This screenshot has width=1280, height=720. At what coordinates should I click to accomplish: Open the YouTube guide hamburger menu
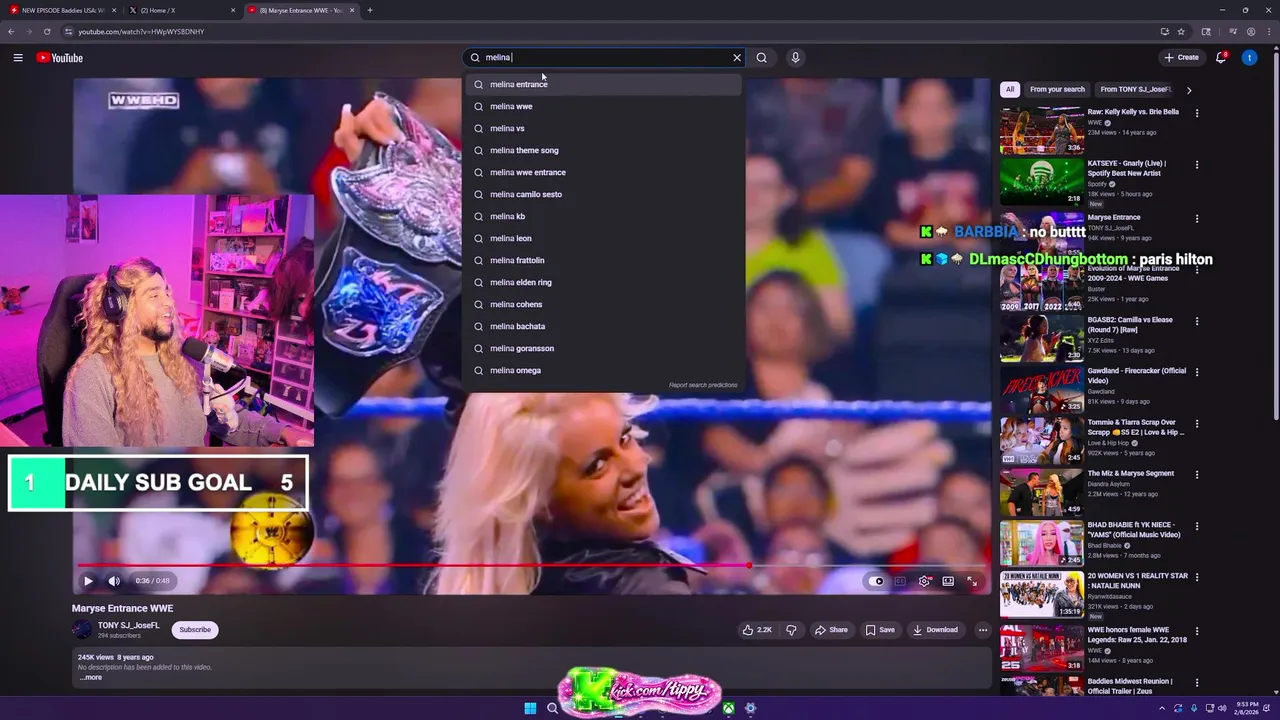pyautogui.click(x=18, y=58)
